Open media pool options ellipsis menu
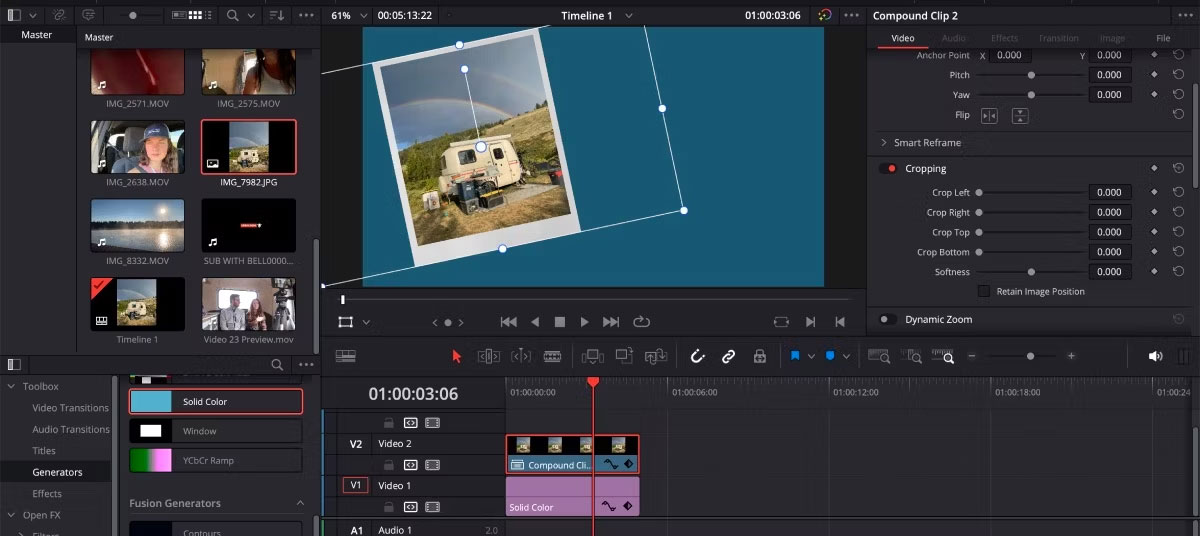The height and width of the screenshot is (536, 1200). (x=307, y=16)
